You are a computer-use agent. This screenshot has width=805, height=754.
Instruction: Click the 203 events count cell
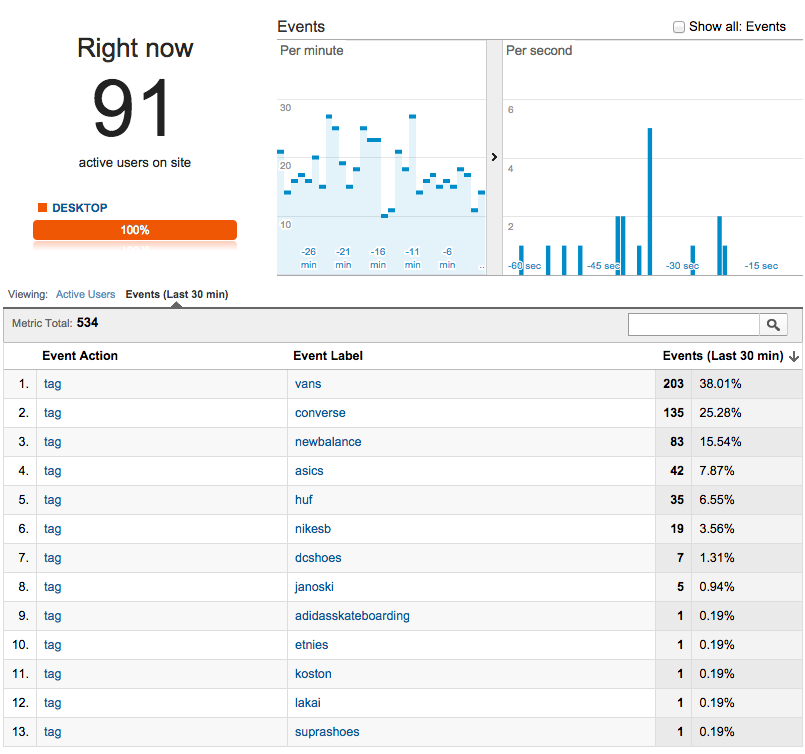point(673,384)
